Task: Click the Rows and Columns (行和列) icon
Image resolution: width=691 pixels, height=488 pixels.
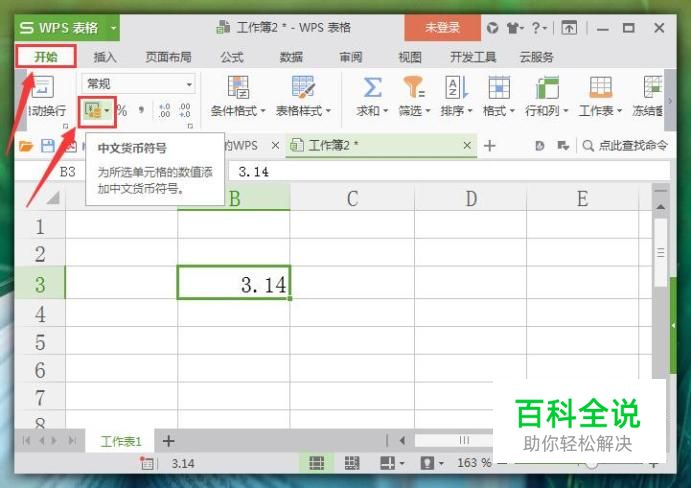Action: tap(547, 87)
